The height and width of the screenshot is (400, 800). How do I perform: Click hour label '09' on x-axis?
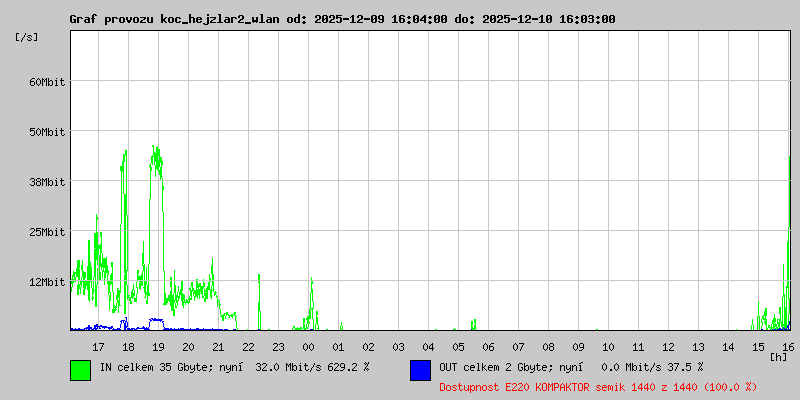point(579,347)
